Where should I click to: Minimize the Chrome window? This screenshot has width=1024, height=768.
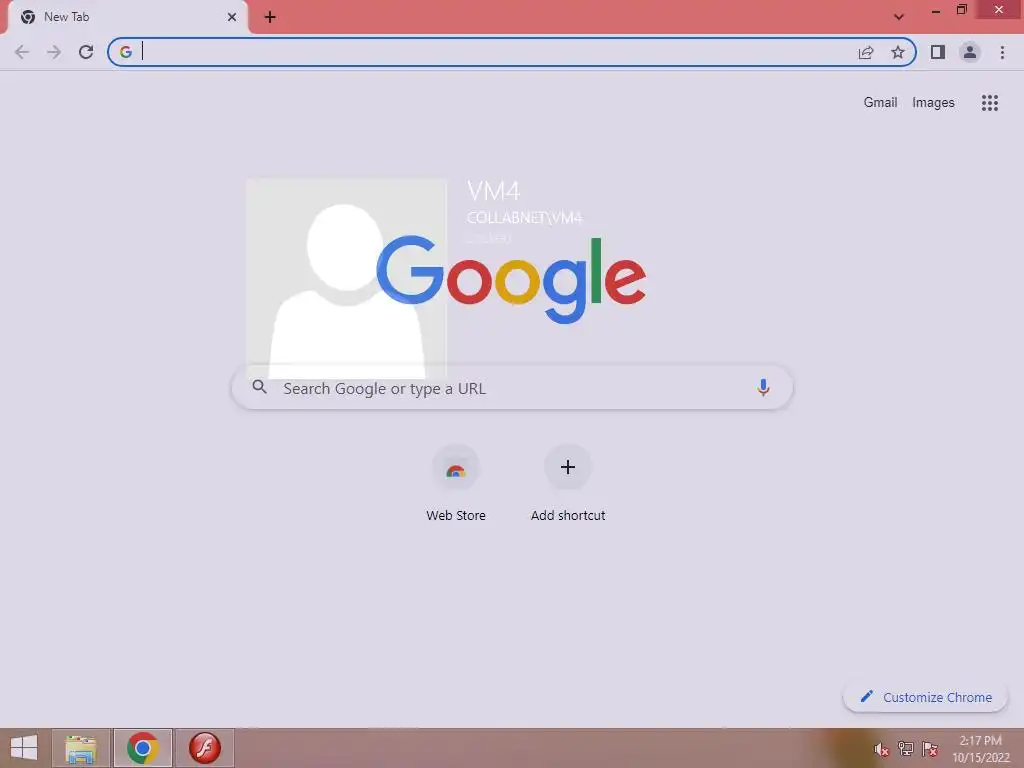tap(936, 11)
